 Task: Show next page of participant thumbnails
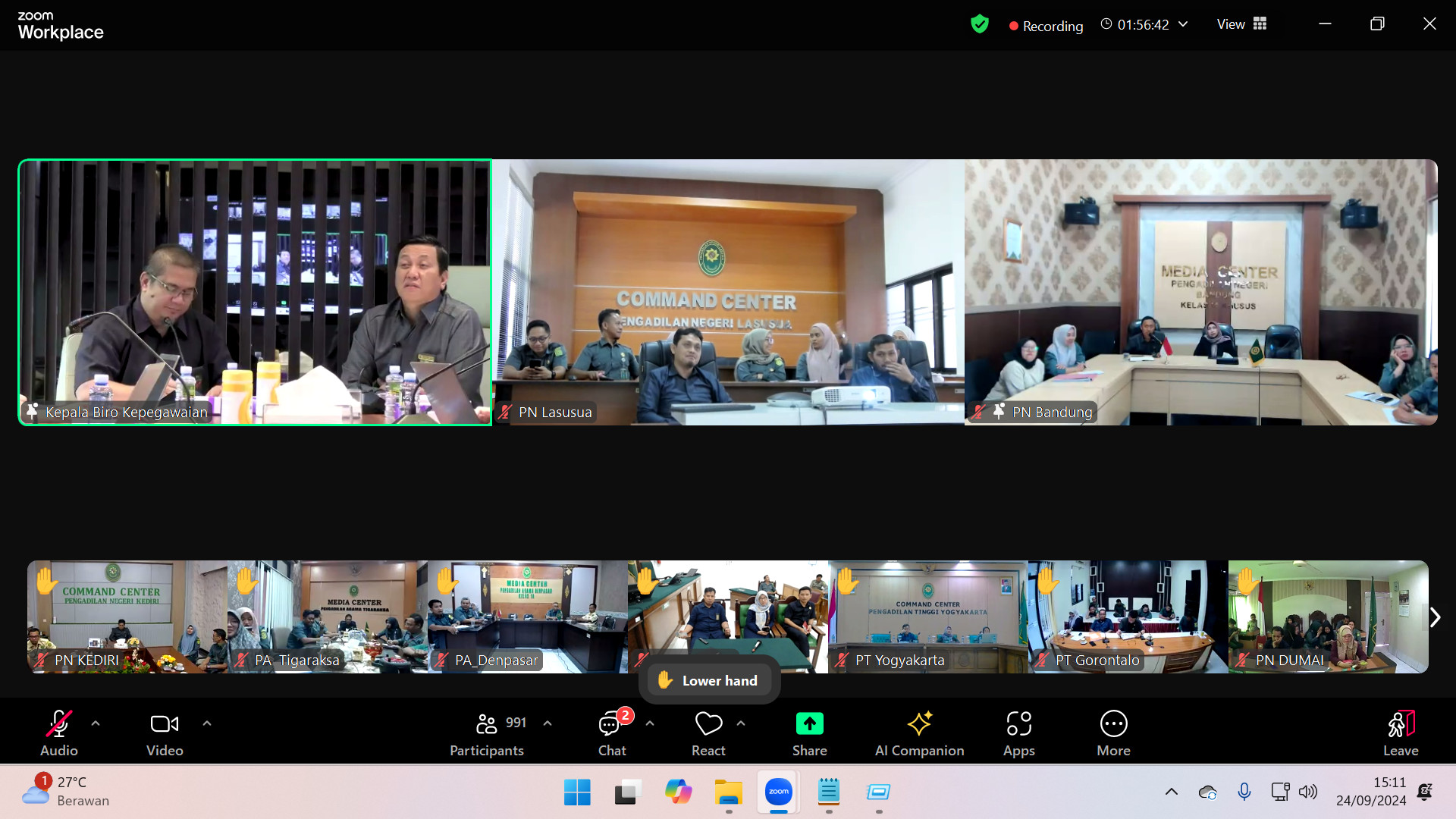pos(1435,617)
